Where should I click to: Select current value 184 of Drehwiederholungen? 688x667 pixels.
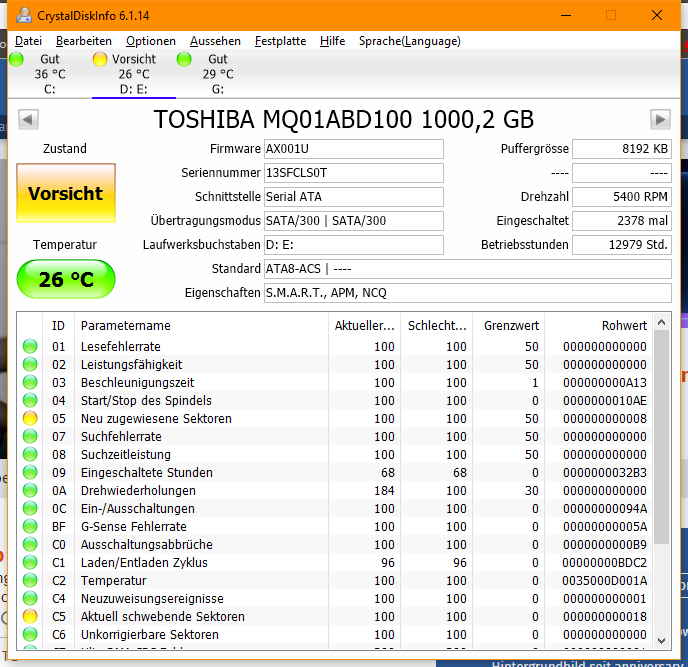(384, 490)
